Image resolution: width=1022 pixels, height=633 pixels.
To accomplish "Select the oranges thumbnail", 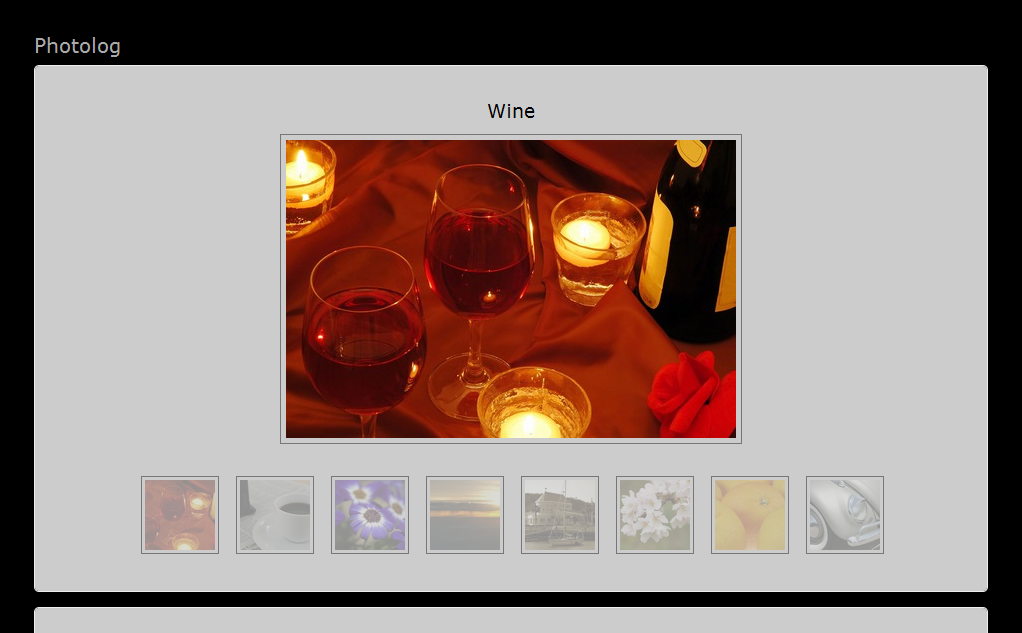I will (750, 515).
